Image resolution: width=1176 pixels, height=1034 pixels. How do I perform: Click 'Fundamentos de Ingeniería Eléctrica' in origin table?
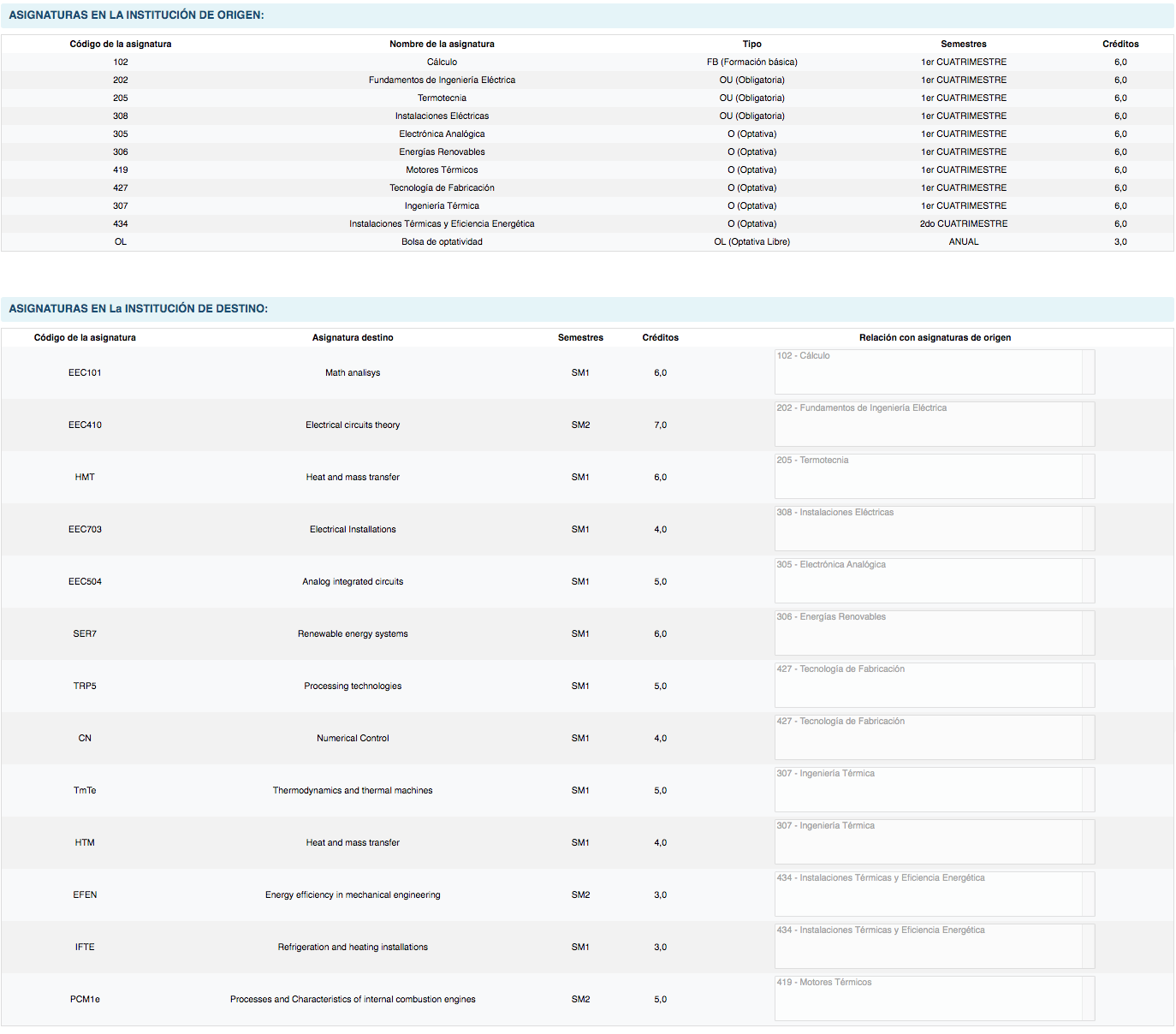point(442,80)
